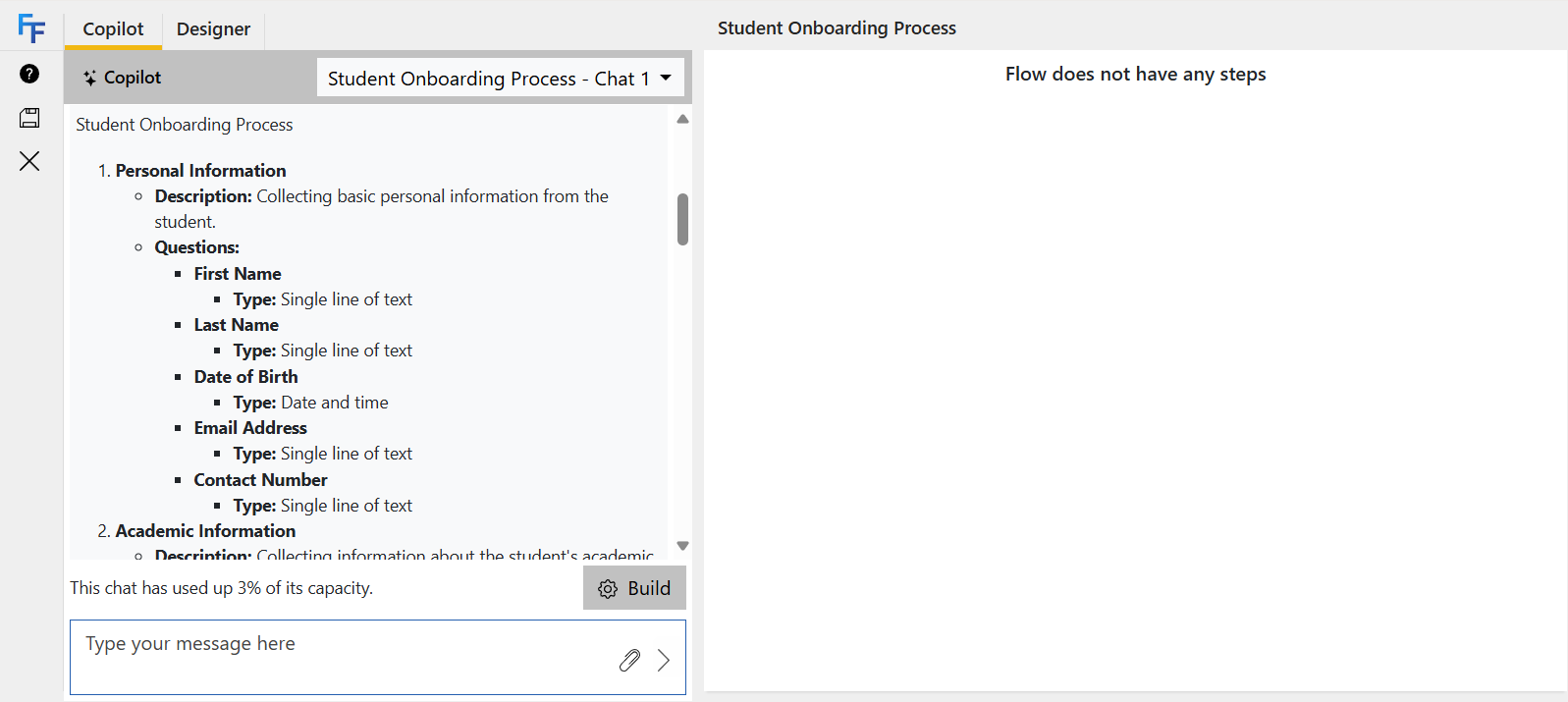Click the X close icon in sidebar

coord(29,161)
